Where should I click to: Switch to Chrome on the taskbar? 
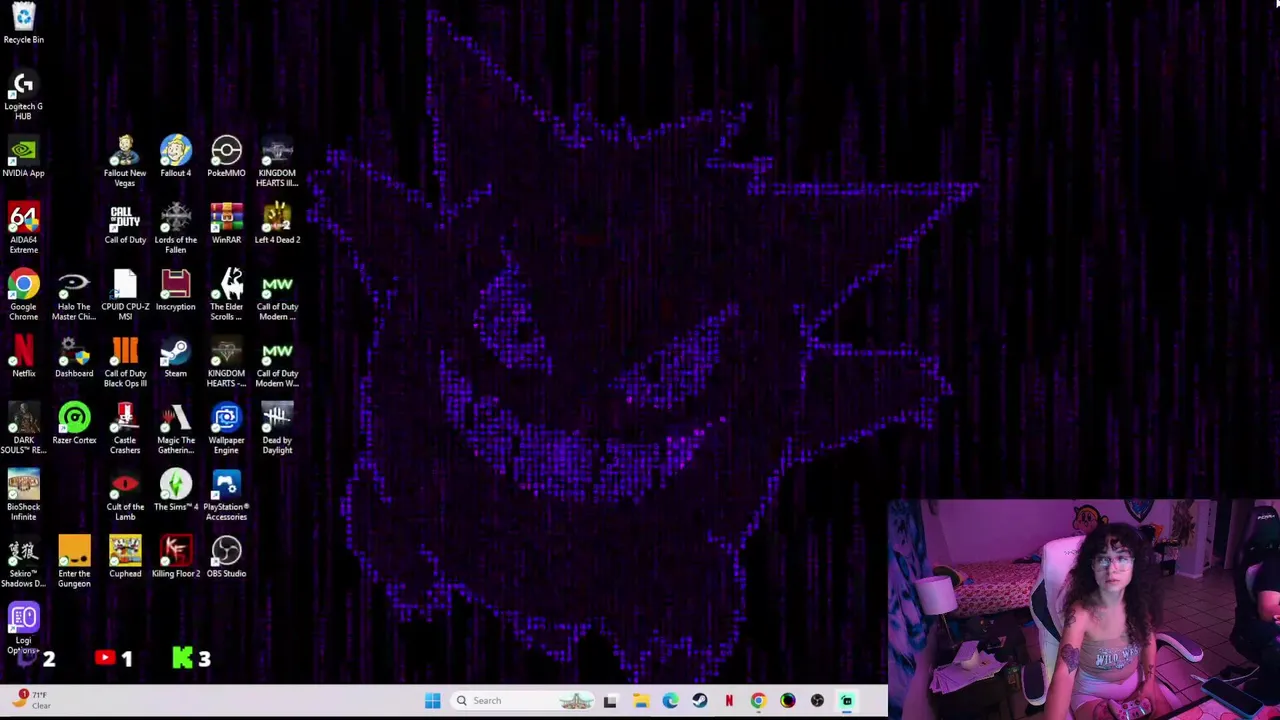[758, 701]
